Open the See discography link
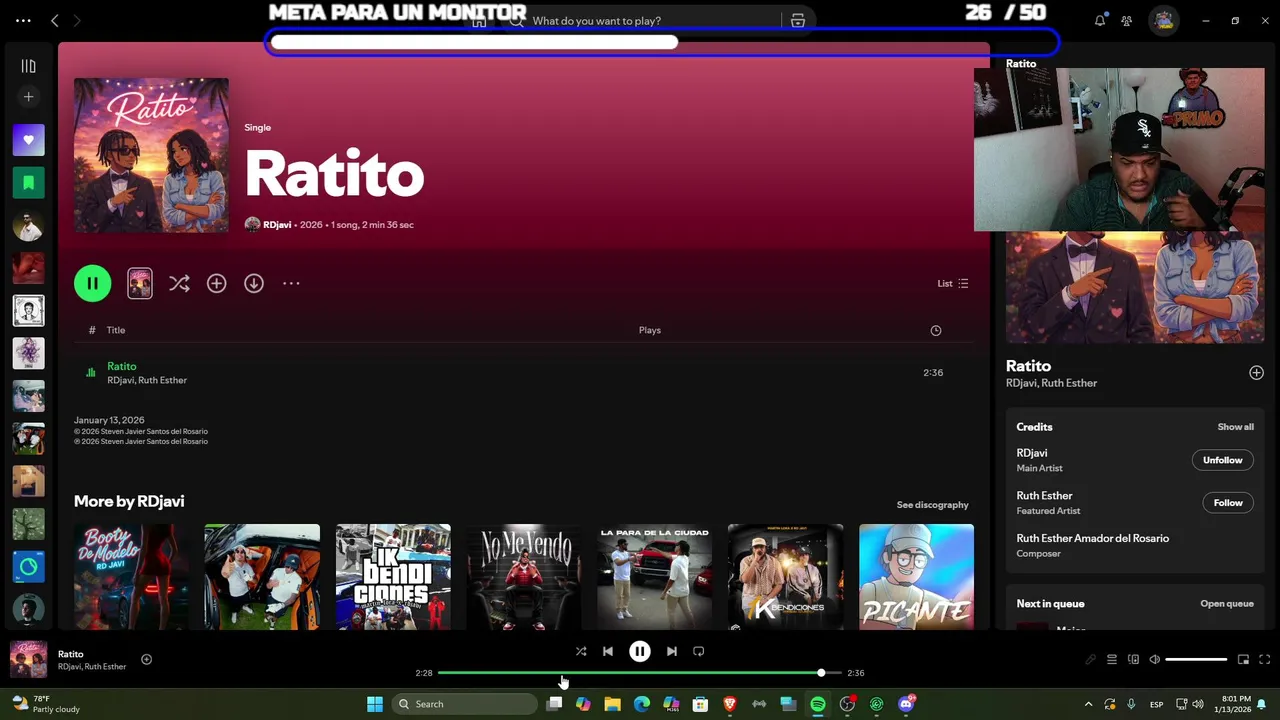 pos(932,505)
